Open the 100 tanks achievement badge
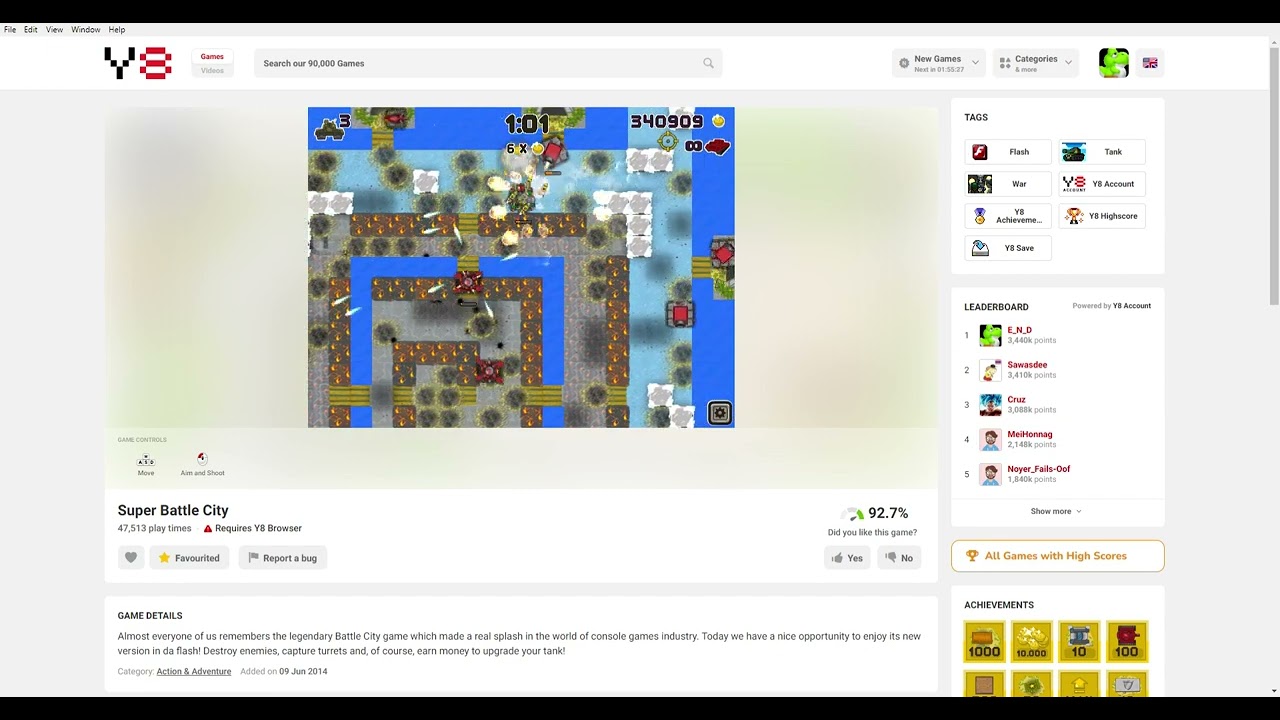The width and height of the screenshot is (1280, 720). tap(1127, 642)
